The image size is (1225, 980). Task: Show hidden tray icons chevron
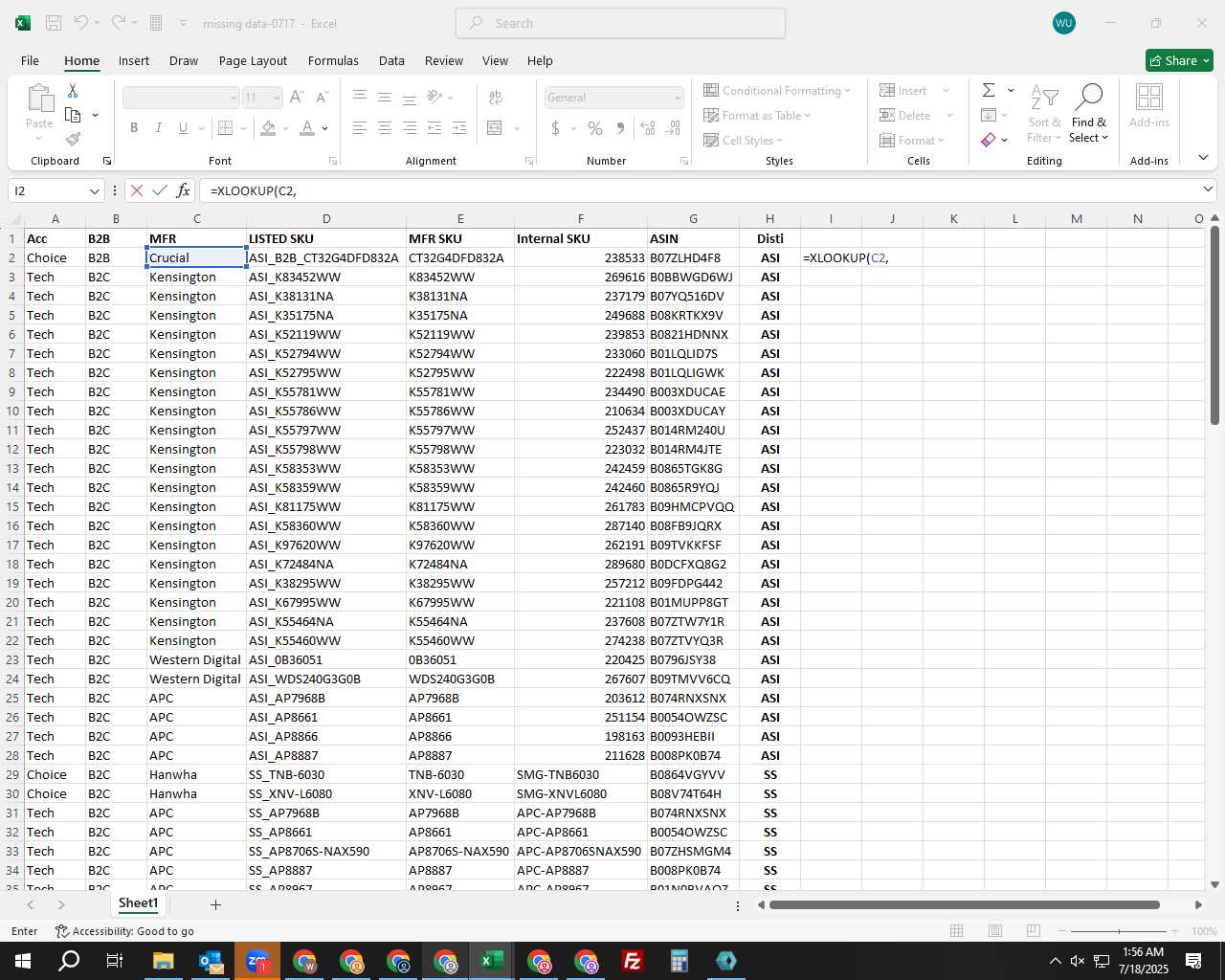[1055, 961]
